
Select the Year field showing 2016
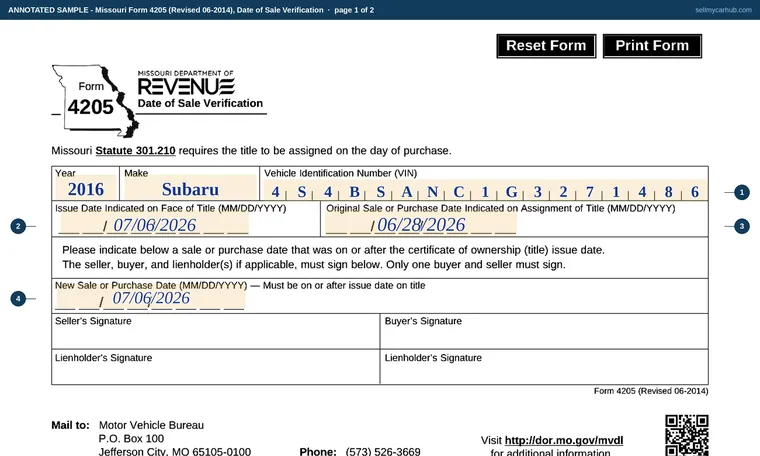[86, 189]
